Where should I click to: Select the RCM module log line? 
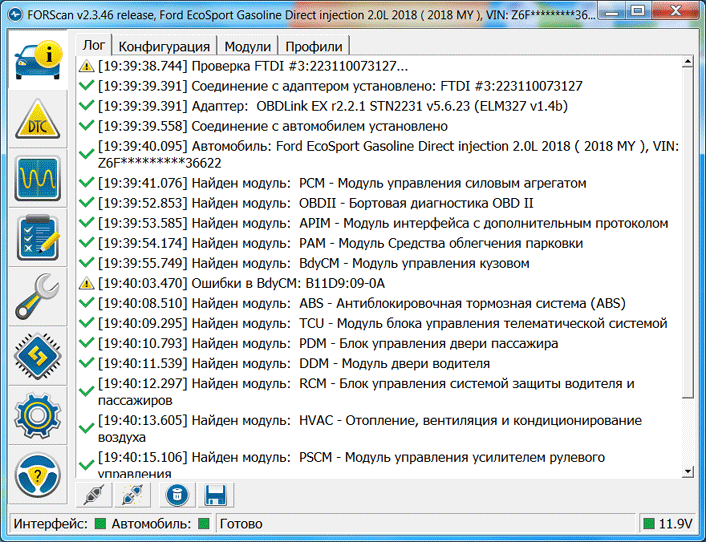[366, 392]
